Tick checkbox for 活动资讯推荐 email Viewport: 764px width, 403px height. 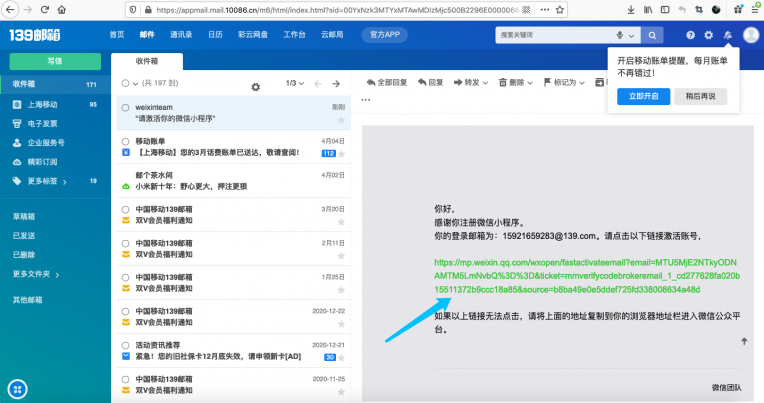[126, 345]
